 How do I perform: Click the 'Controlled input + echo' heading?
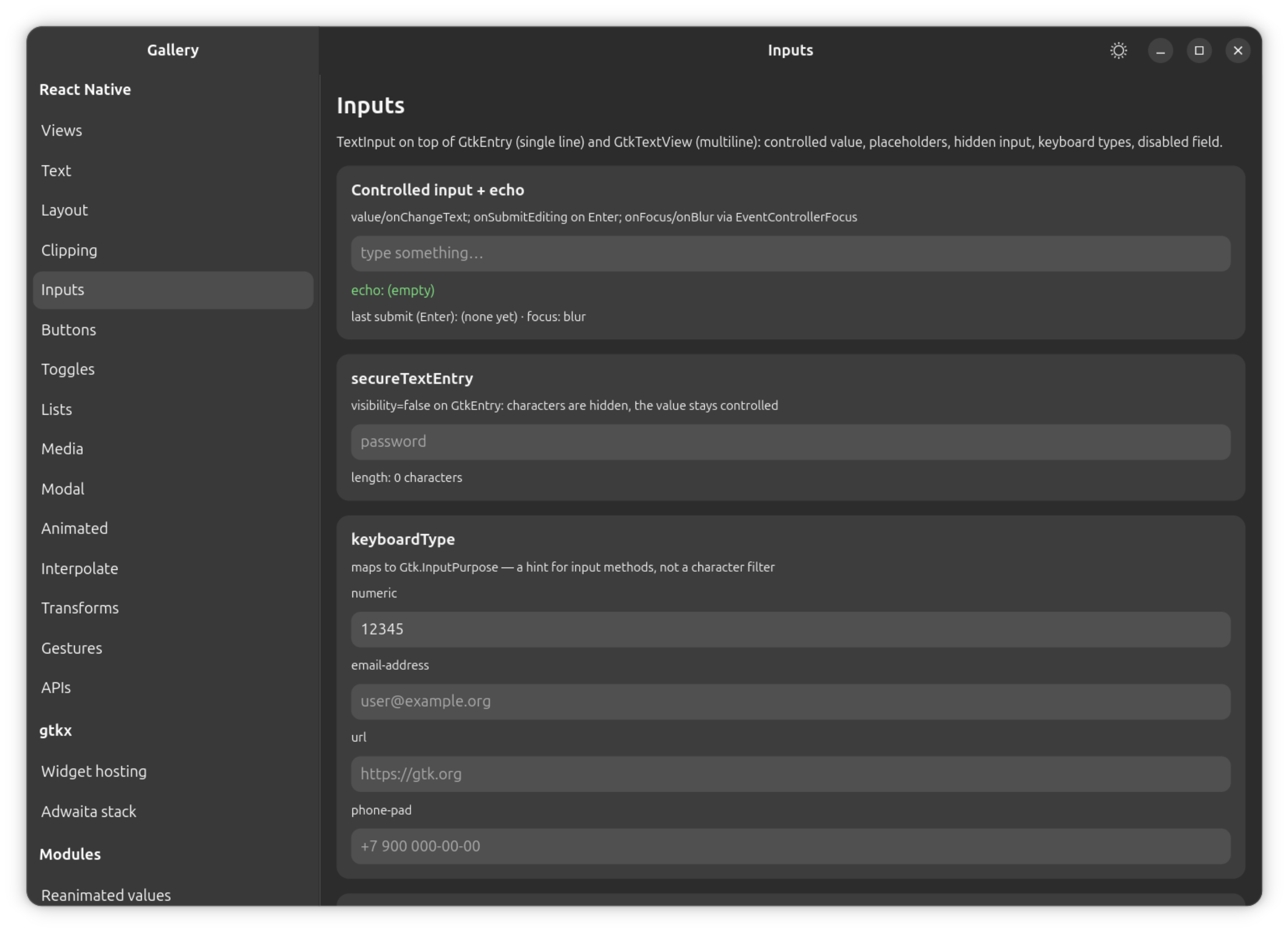[x=437, y=190]
